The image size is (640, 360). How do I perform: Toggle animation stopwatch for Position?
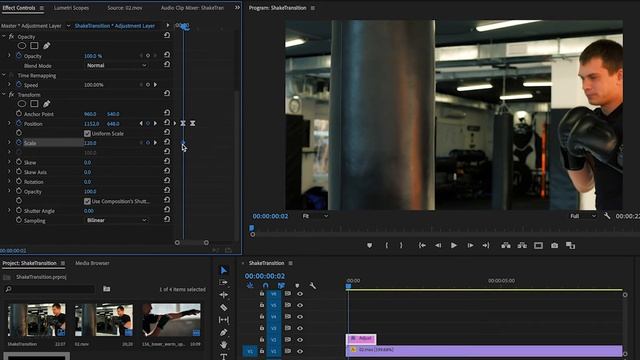pos(19,123)
